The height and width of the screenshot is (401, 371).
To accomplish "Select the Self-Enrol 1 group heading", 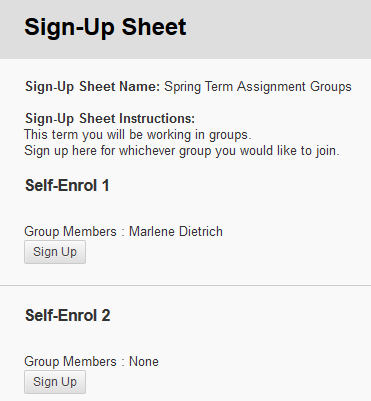I will (x=67, y=185).
